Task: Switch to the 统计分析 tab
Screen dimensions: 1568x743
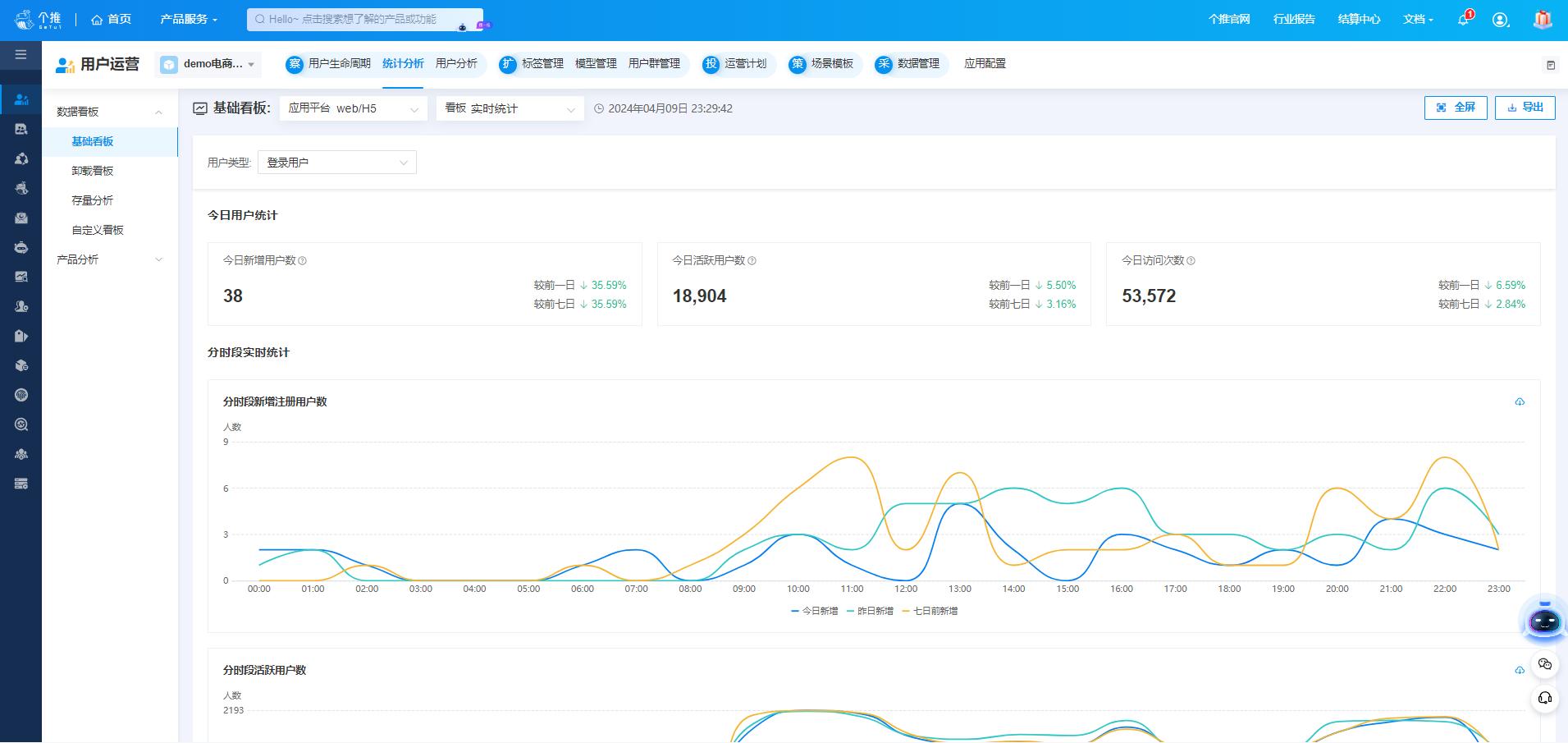Action: 403,64
